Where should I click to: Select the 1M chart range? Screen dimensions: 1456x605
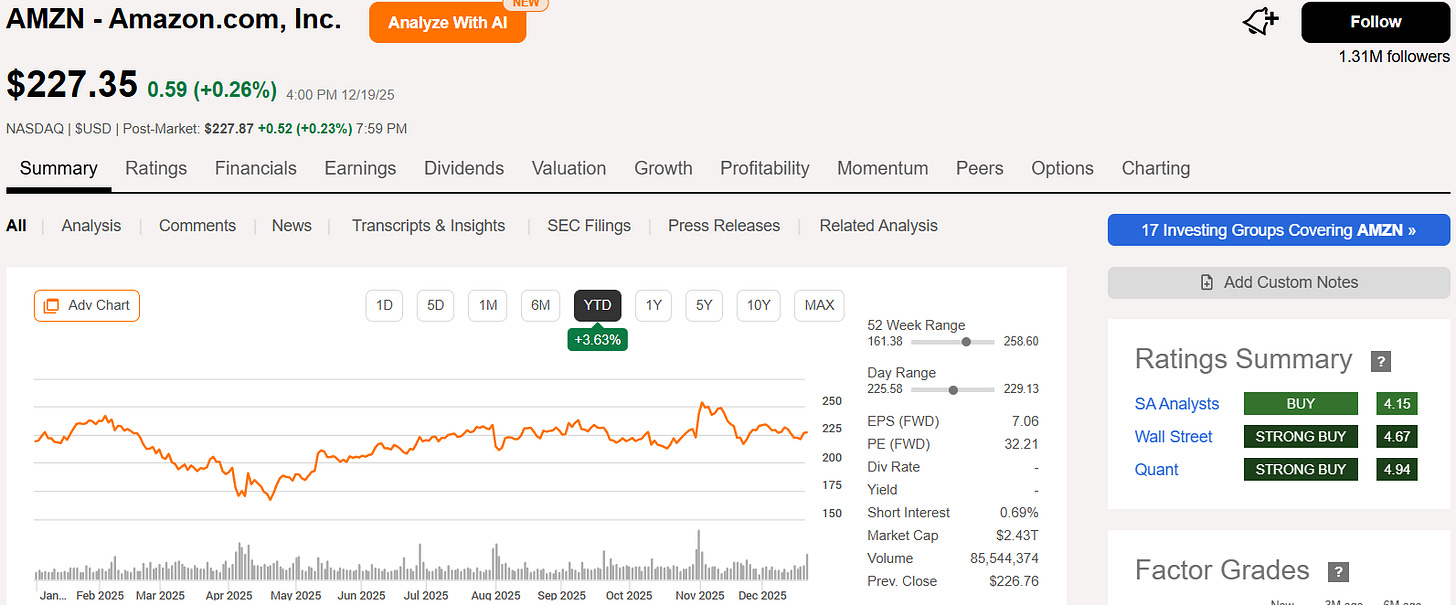coord(488,305)
